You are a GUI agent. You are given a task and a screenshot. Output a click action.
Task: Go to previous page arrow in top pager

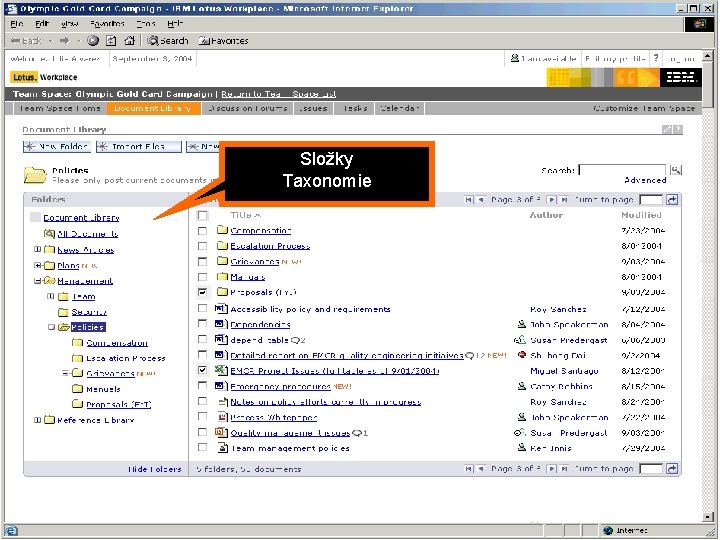pos(481,200)
